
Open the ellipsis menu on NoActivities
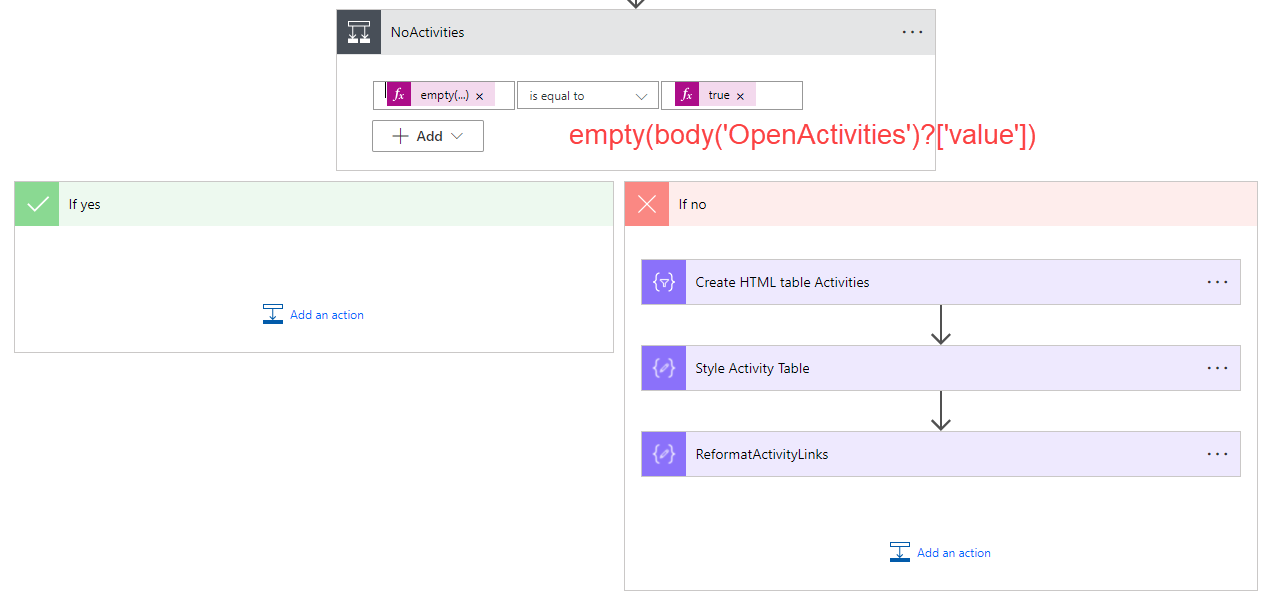(x=911, y=31)
